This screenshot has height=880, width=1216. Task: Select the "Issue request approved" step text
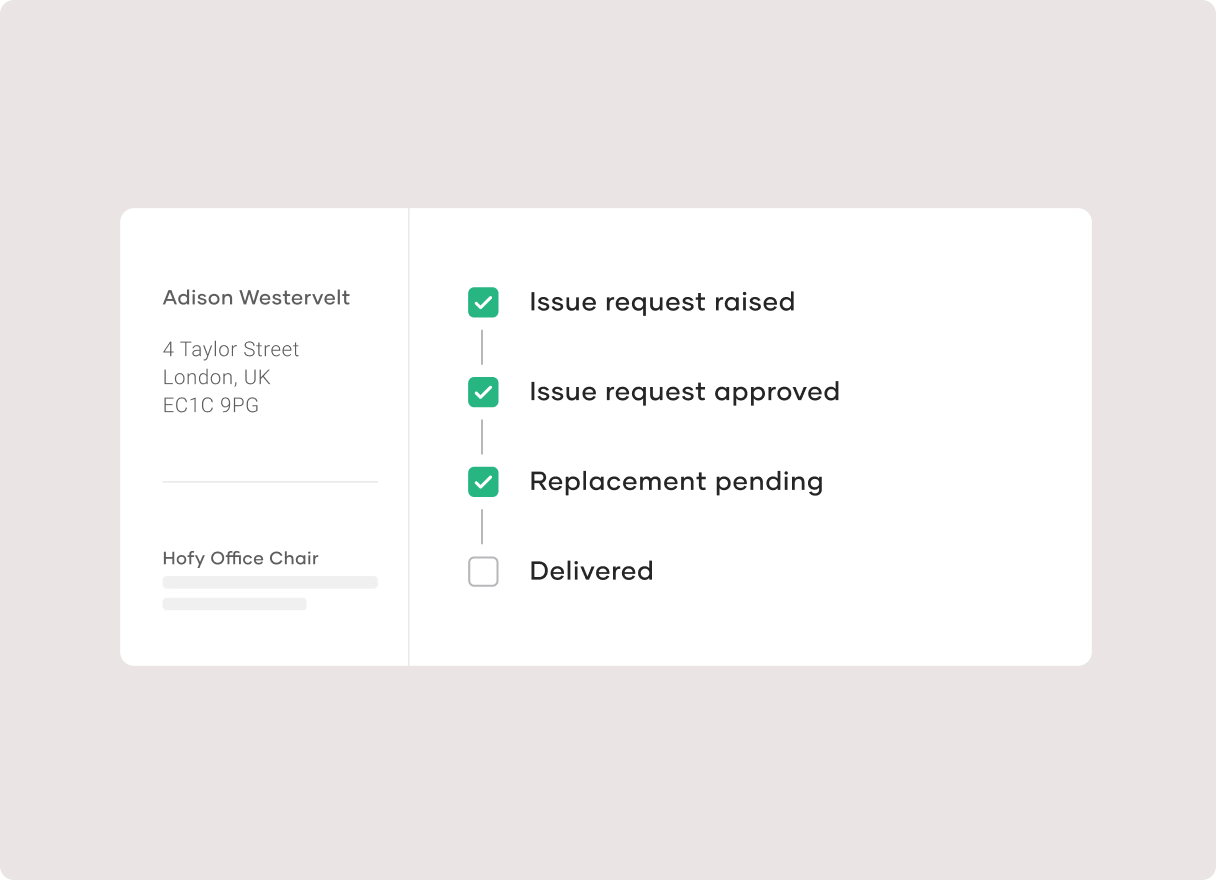[x=684, y=392]
